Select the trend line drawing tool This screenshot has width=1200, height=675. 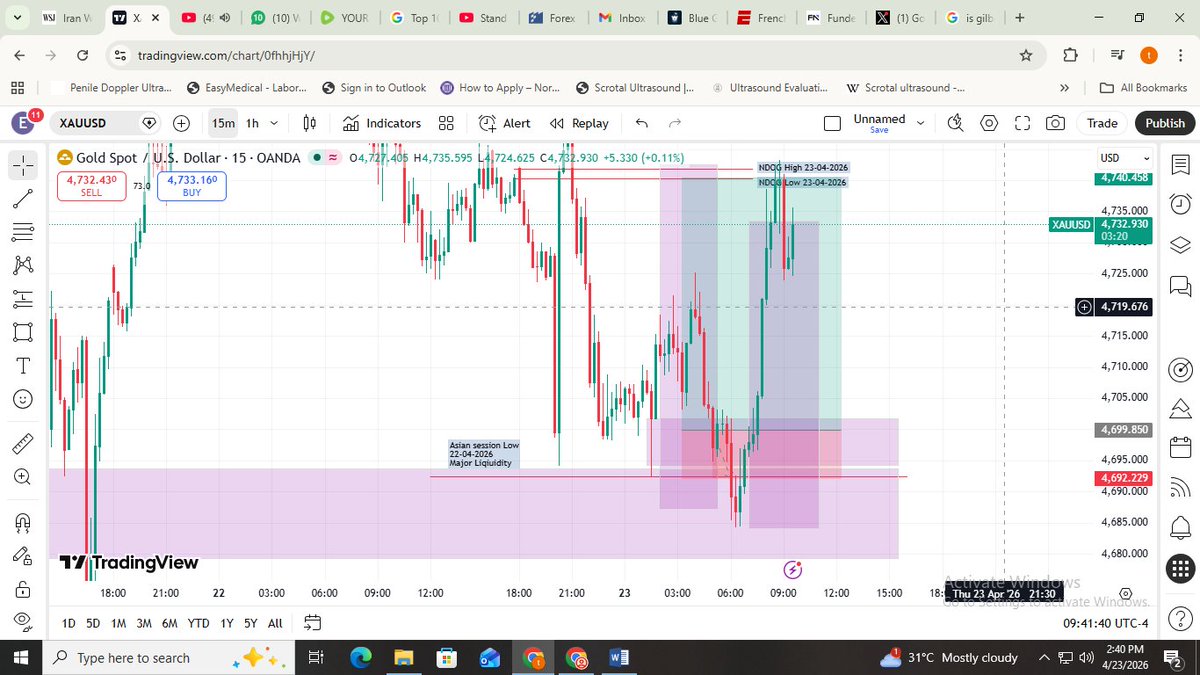(x=25, y=198)
